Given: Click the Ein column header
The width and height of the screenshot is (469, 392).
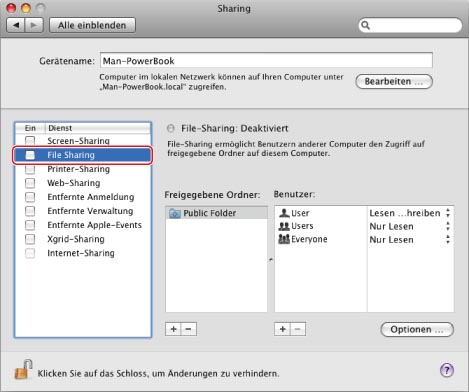Looking at the screenshot, I should (30, 128).
